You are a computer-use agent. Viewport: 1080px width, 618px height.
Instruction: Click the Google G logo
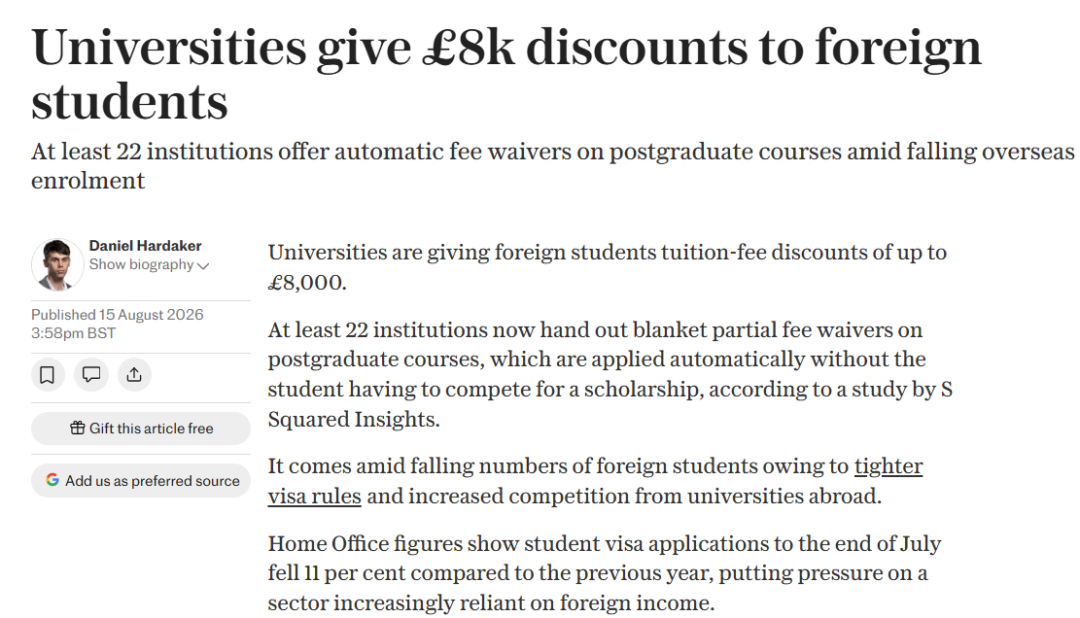(52, 480)
